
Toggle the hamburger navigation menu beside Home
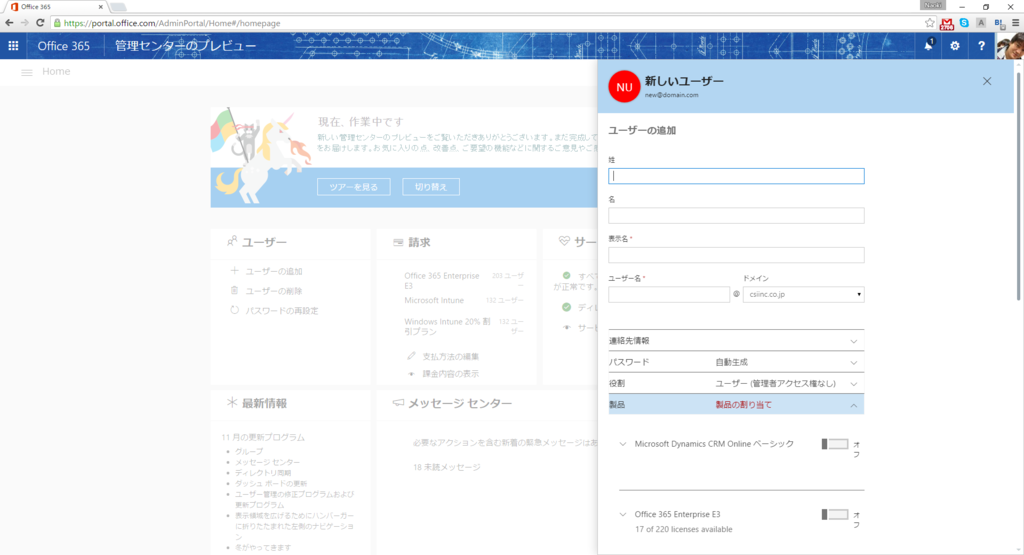pos(27,72)
